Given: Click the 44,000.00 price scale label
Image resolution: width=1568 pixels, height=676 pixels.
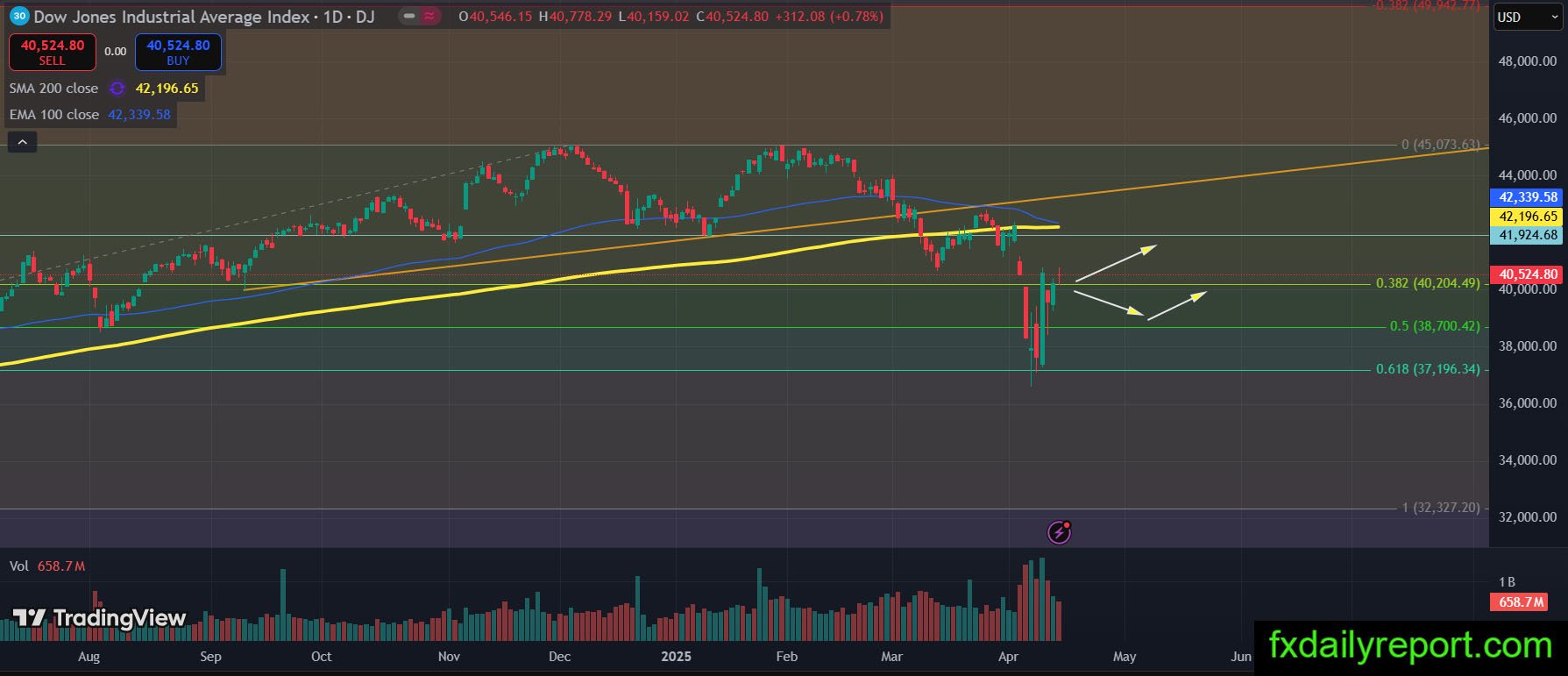Looking at the screenshot, I should tap(1528, 175).
